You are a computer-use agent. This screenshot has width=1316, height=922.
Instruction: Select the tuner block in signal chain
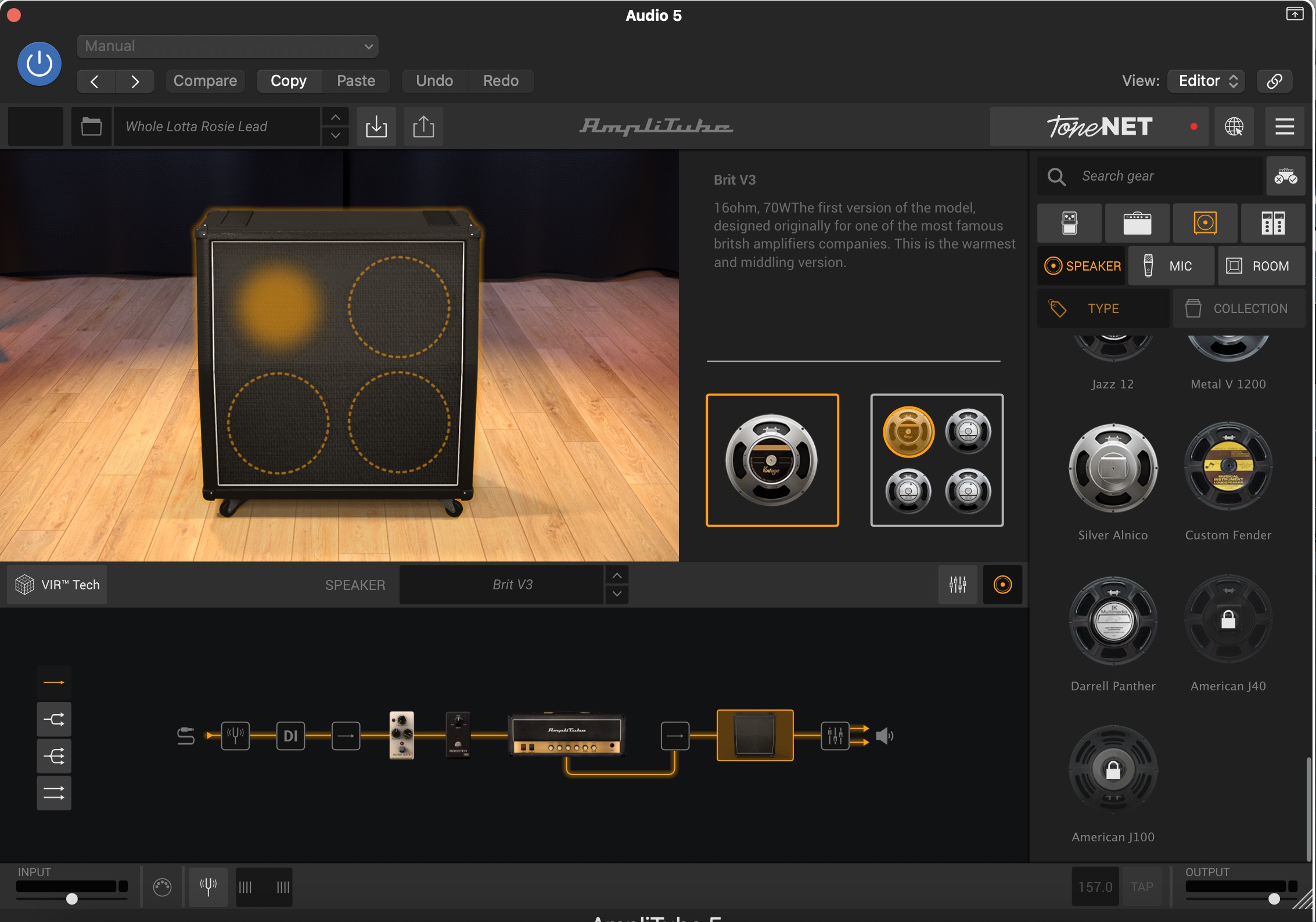(235, 736)
